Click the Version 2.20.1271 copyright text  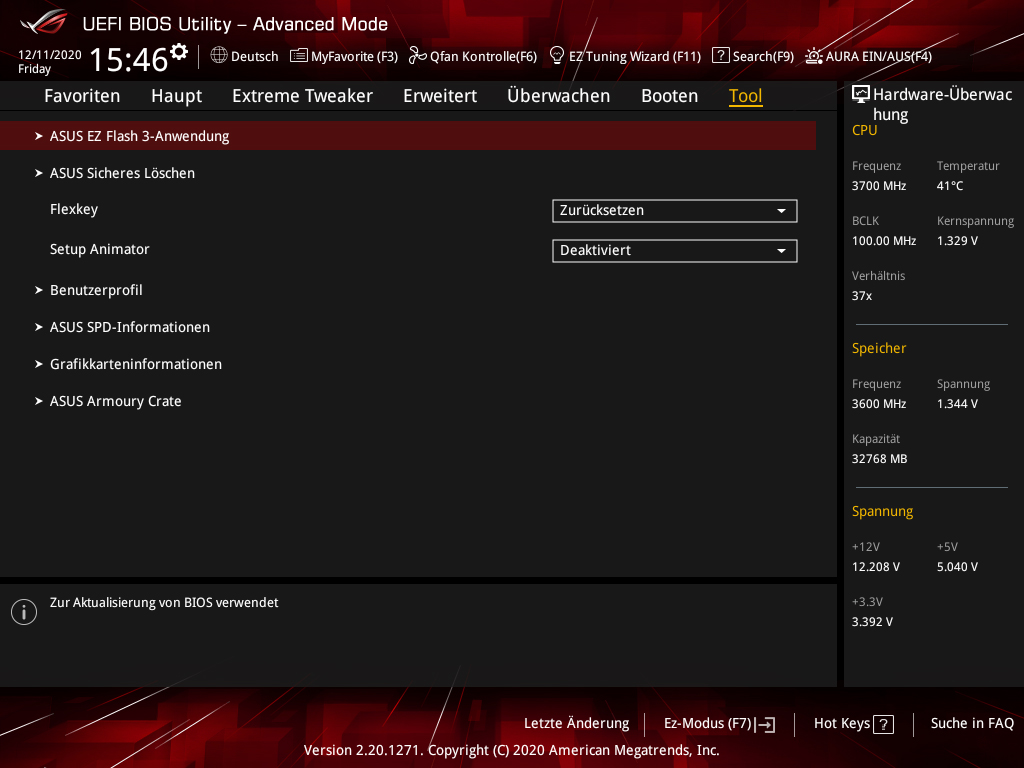[511, 750]
